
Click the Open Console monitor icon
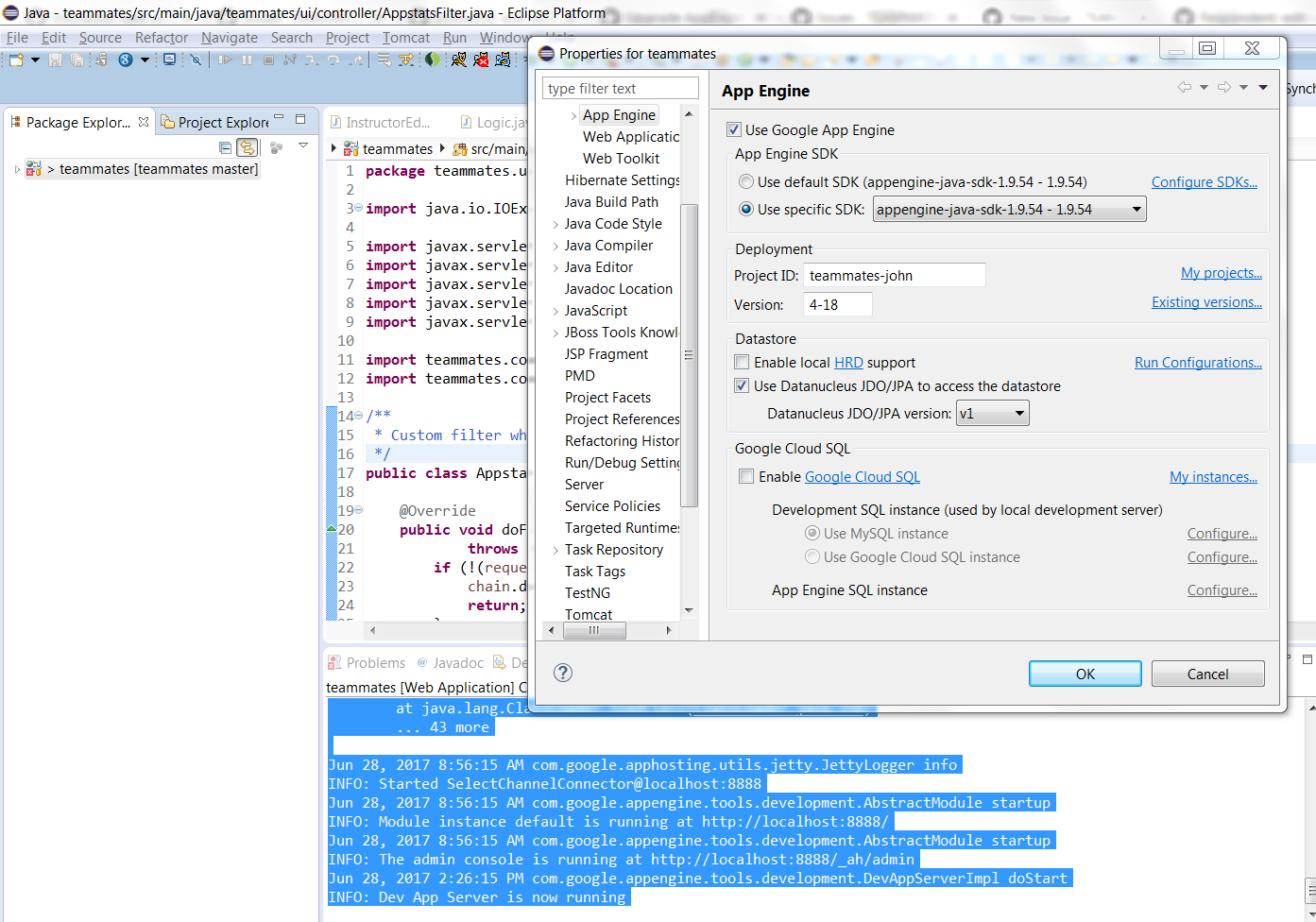pyautogui.click(x=169, y=60)
